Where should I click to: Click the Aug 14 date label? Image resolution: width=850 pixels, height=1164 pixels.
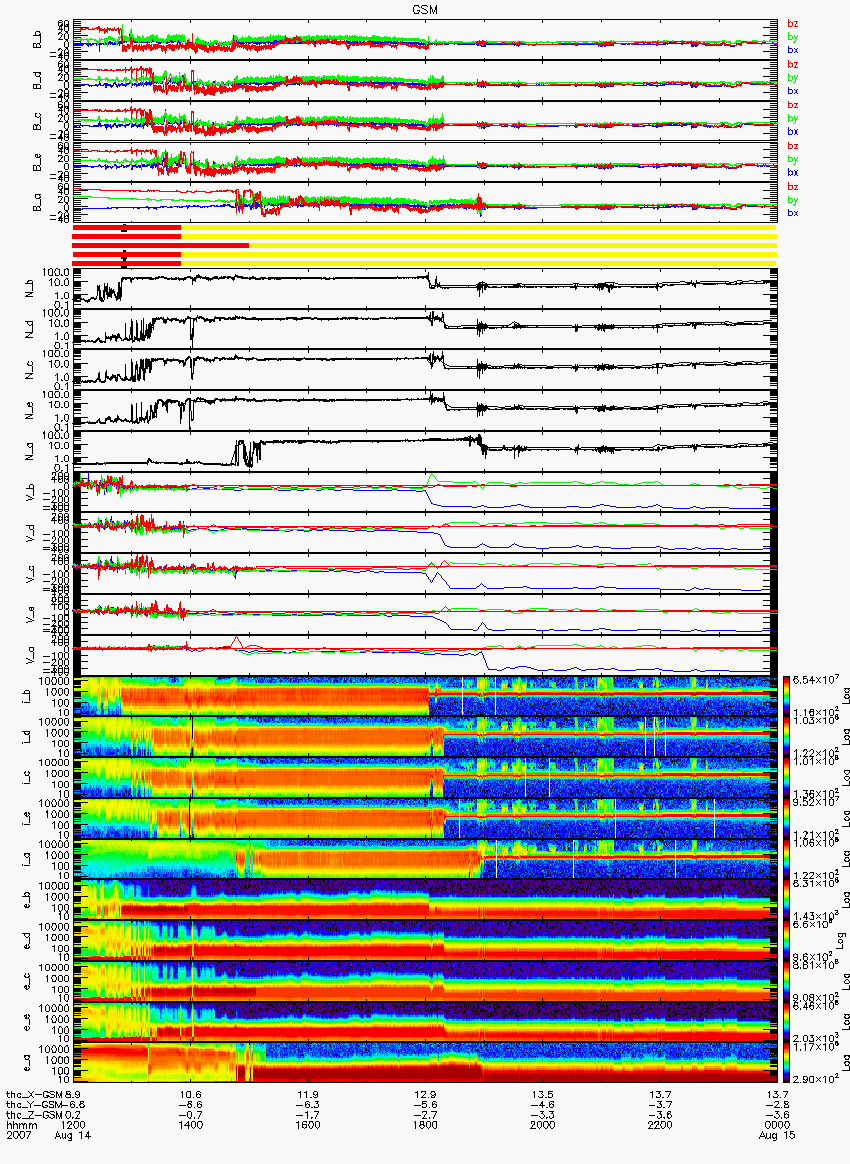[73, 1136]
